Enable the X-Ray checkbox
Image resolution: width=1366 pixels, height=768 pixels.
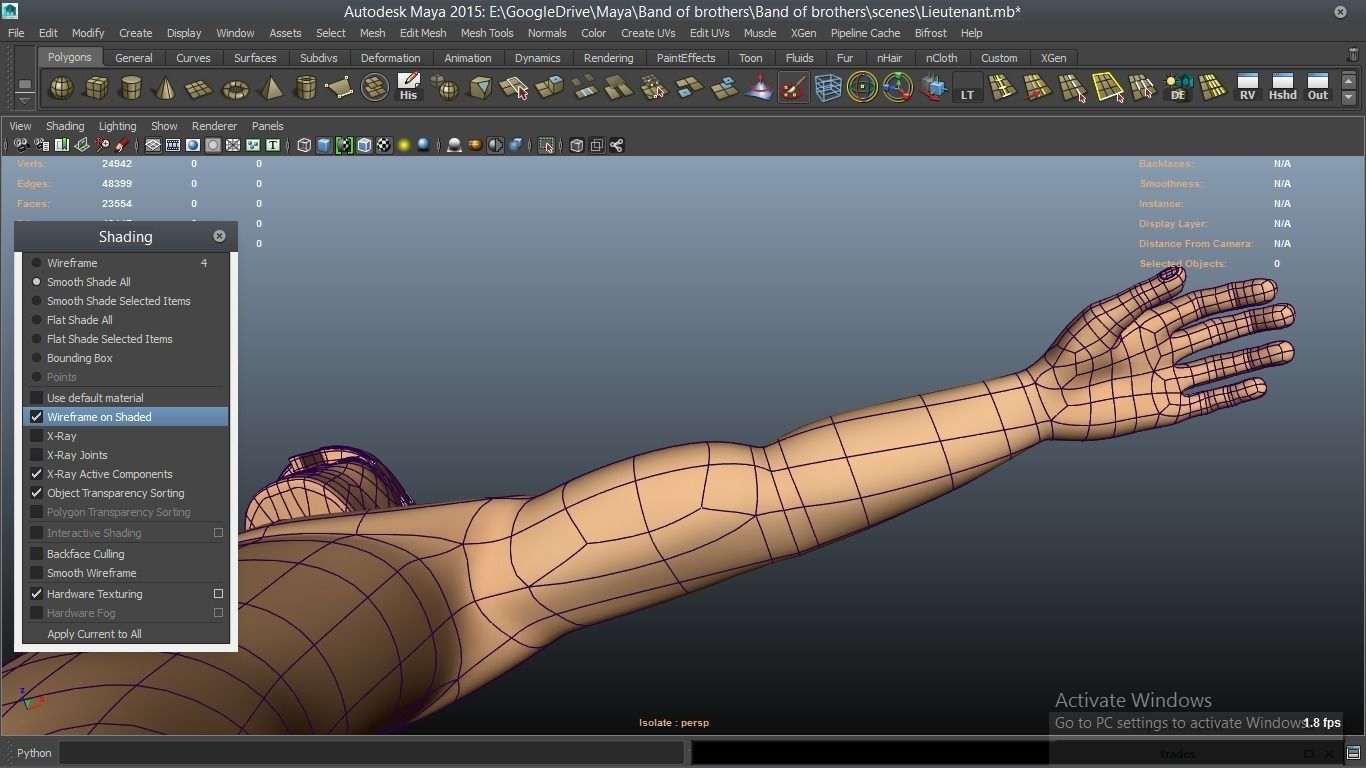37,436
